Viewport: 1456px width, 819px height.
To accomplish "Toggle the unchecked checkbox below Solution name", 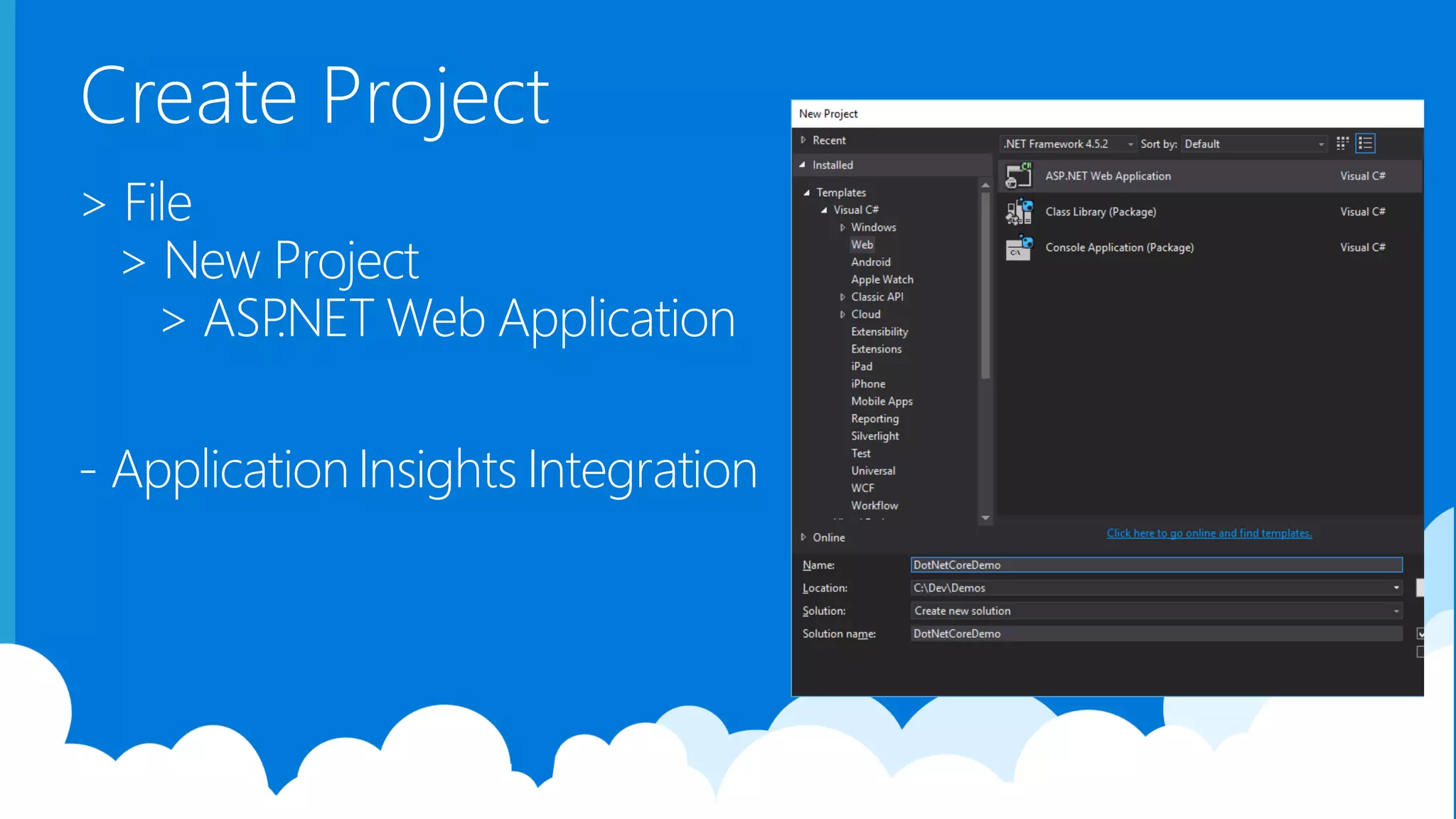I will (1420, 652).
